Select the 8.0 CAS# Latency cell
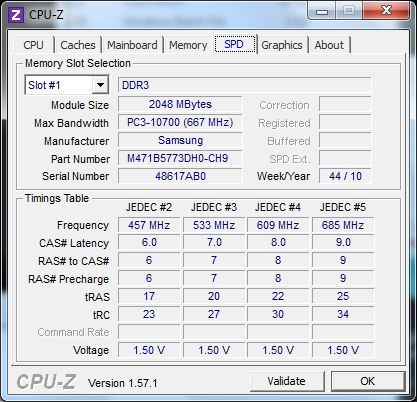Image resolution: width=417 pixels, height=402 pixels. pyautogui.click(x=278, y=243)
